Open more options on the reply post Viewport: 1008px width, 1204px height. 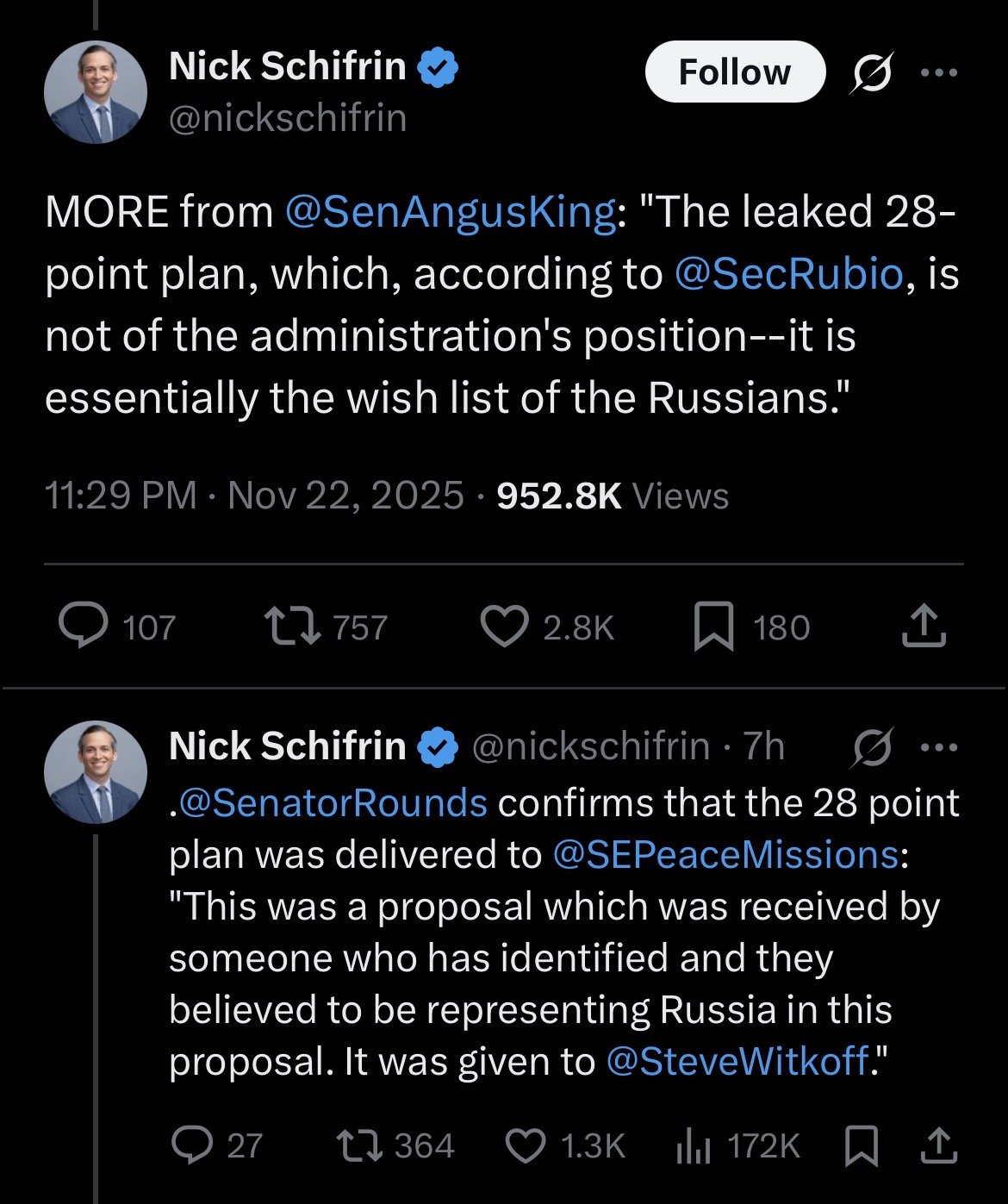[939, 747]
